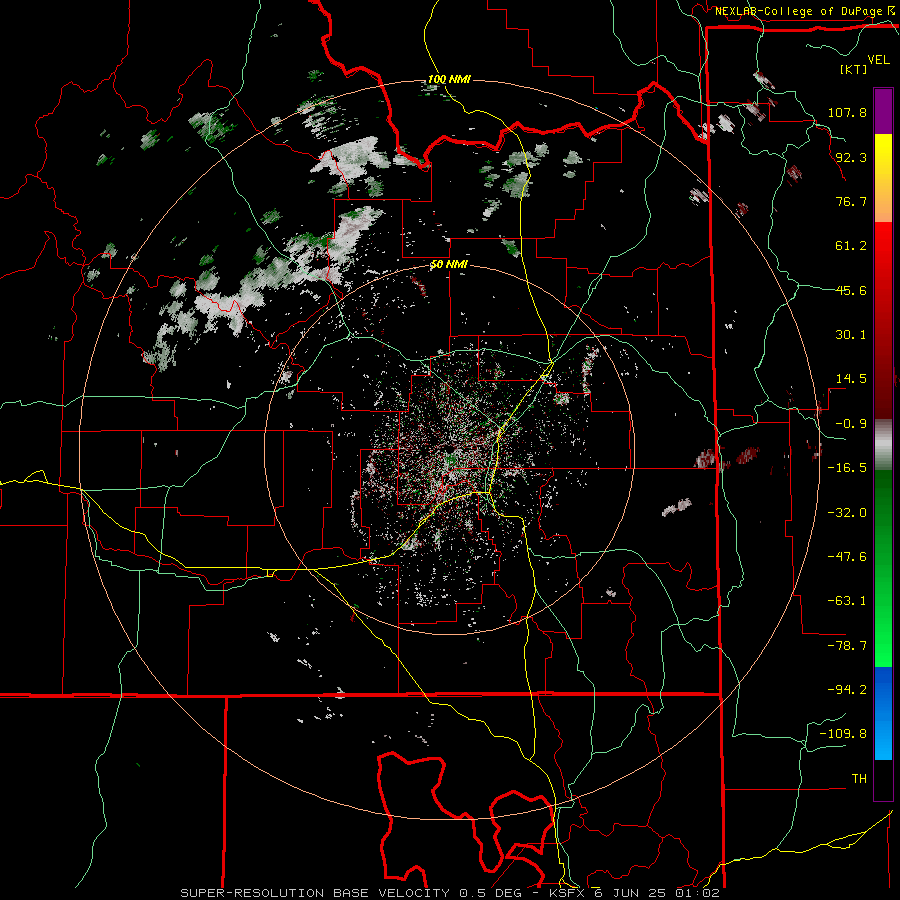
Task: Pick the purple segment of color bar
Action: pyautogui.click(x=883, y=111)
